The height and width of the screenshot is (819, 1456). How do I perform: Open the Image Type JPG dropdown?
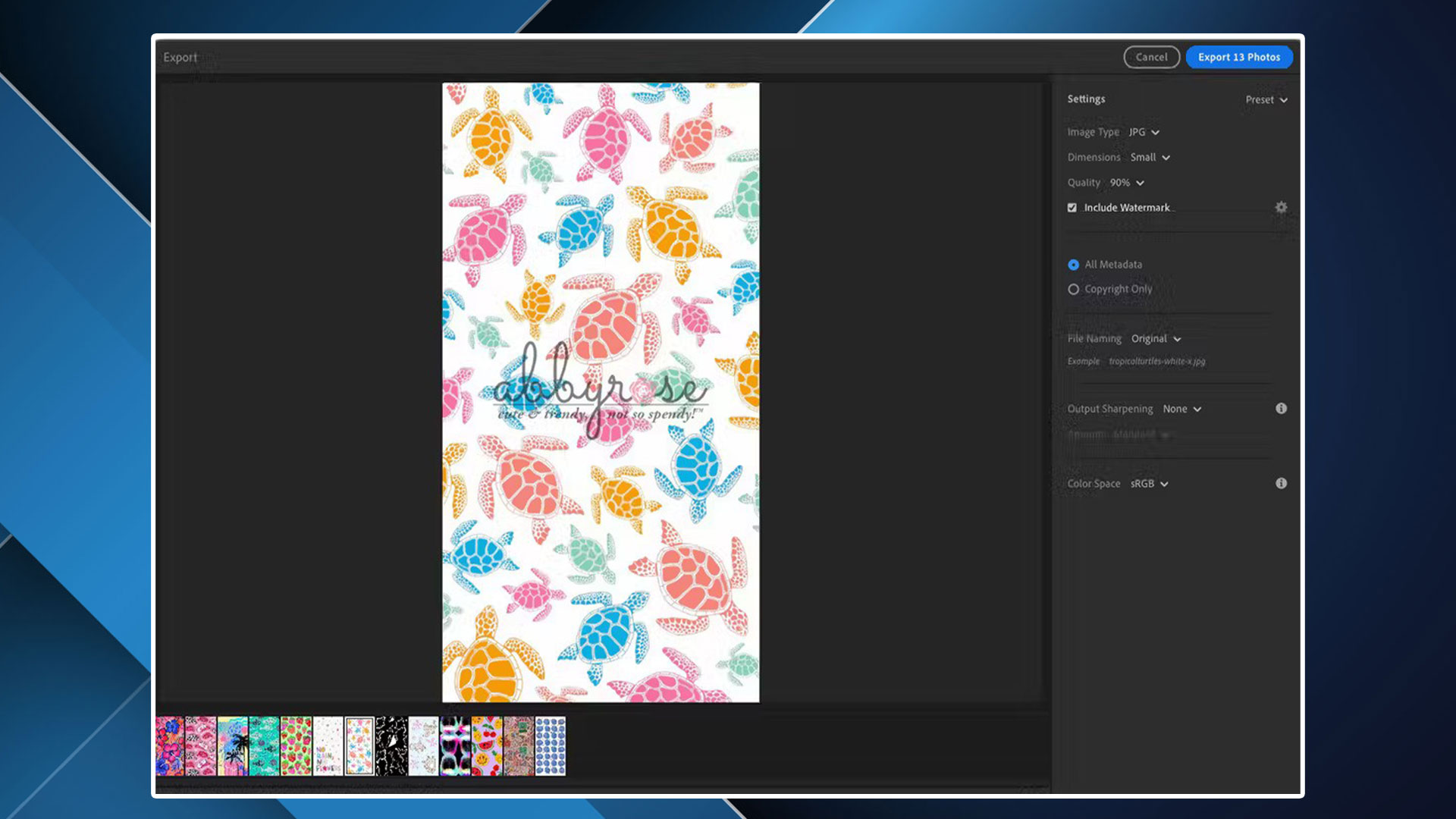pos(1144,132)
